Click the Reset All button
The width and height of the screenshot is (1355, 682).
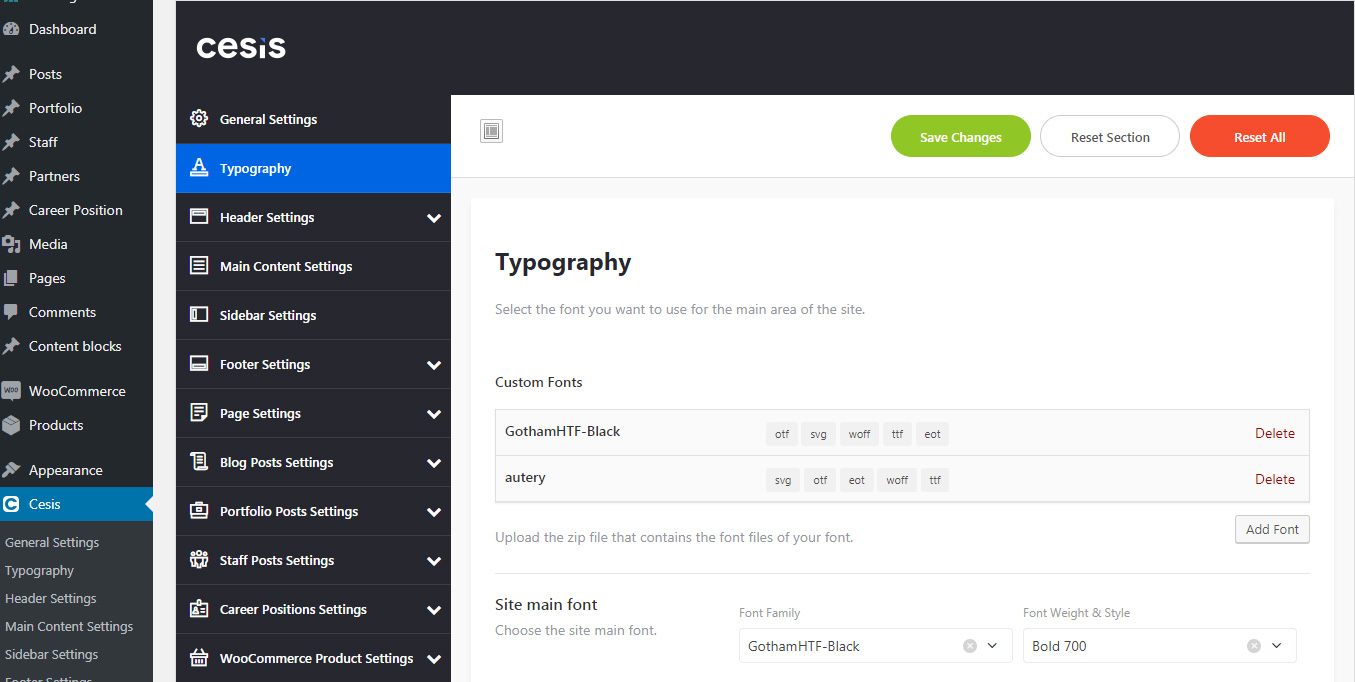pyautogui.click(x=1259, y=137)
